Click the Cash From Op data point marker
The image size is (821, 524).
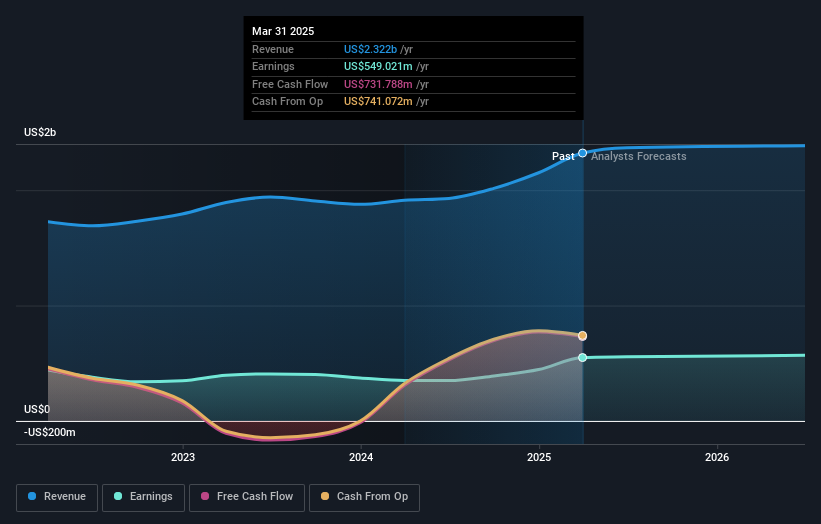tap(582, 336)
